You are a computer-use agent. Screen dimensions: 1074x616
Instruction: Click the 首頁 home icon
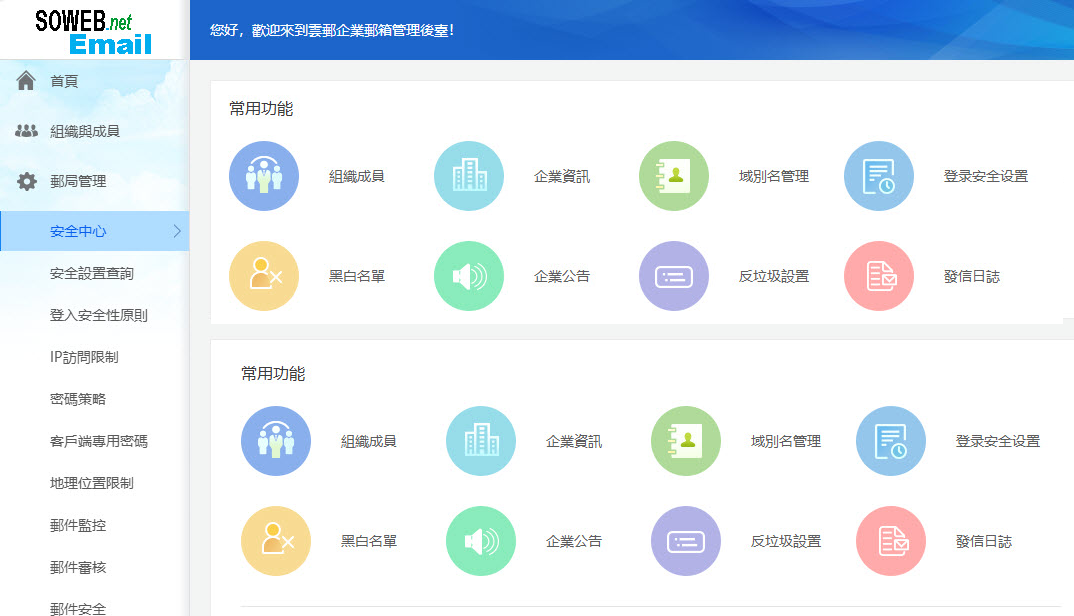click(24, 79)
